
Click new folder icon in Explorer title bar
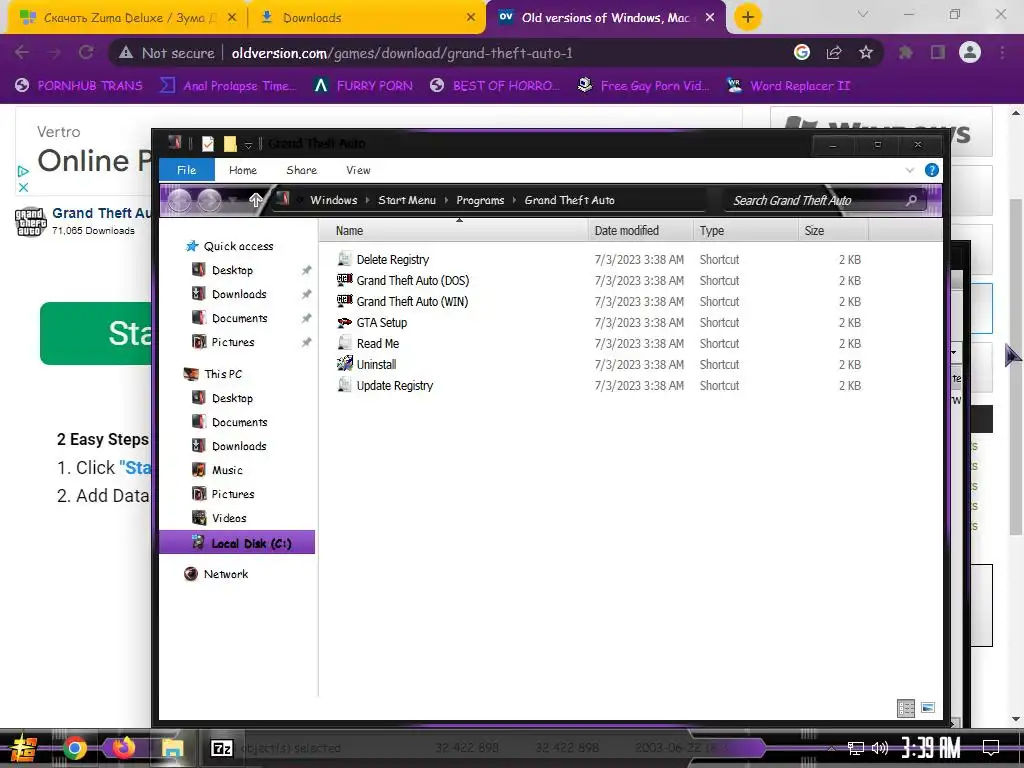click(230, 144)
